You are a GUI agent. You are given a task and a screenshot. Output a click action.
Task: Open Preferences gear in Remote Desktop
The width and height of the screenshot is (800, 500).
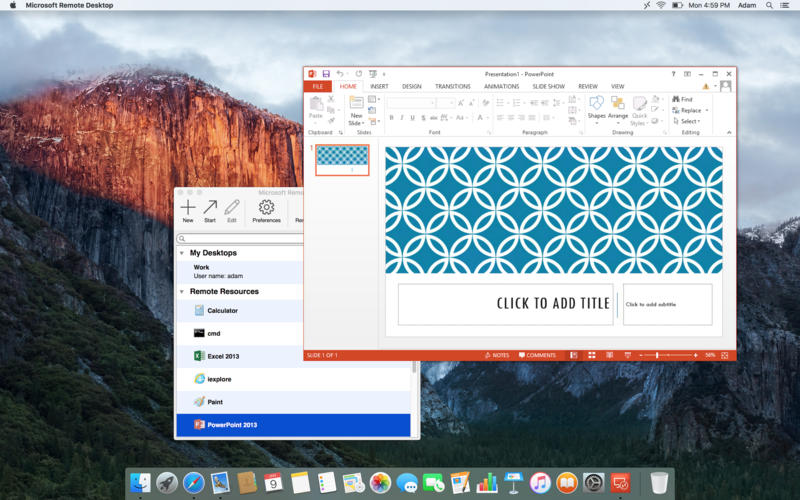click(266, 207)
